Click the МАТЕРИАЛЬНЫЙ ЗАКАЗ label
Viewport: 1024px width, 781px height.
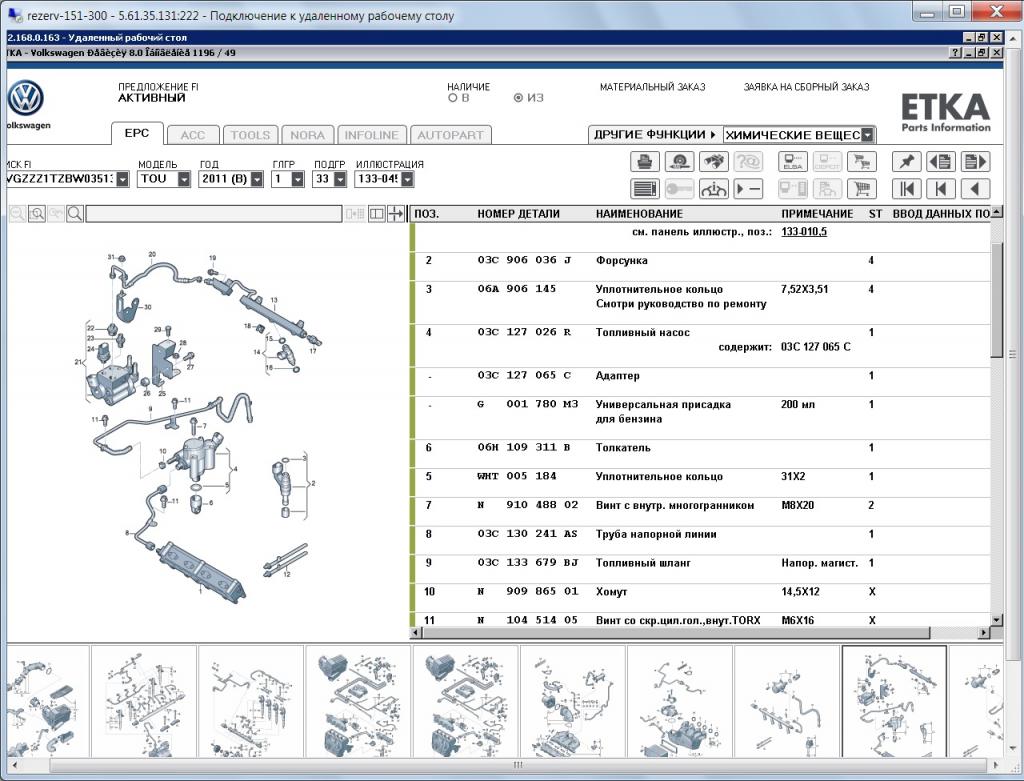652,87
